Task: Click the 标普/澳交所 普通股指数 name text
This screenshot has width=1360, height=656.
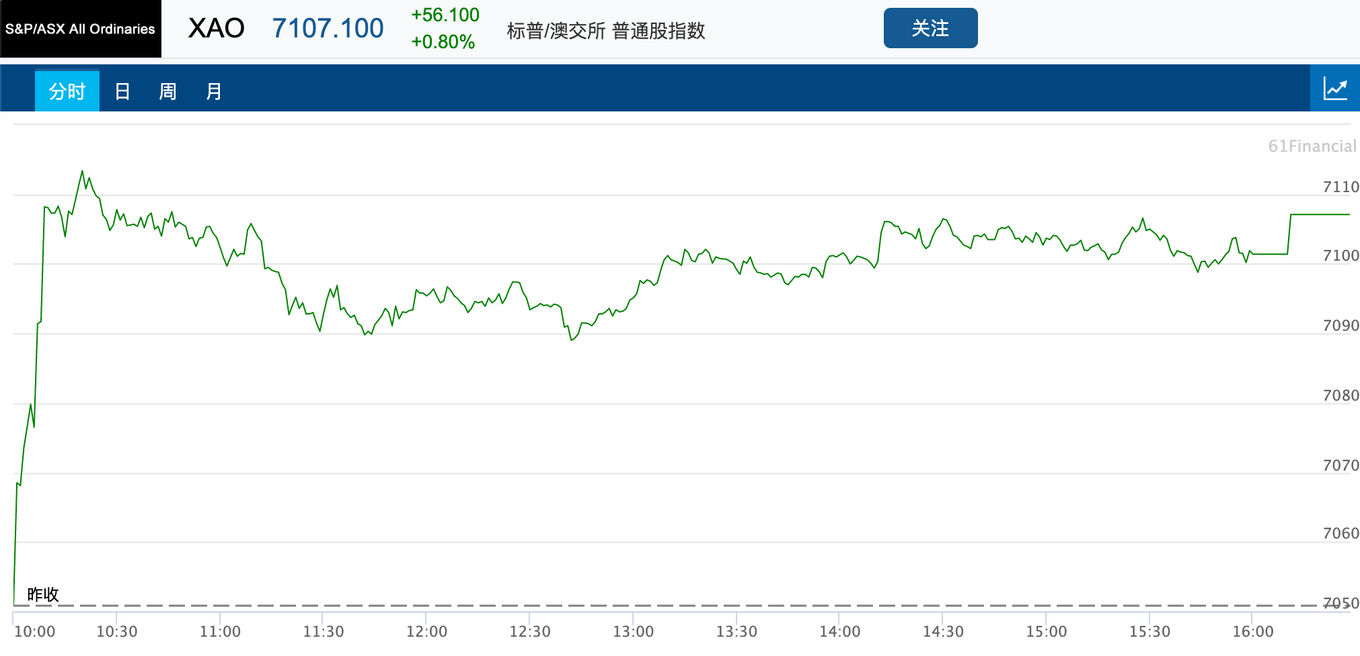Action: 606,30
